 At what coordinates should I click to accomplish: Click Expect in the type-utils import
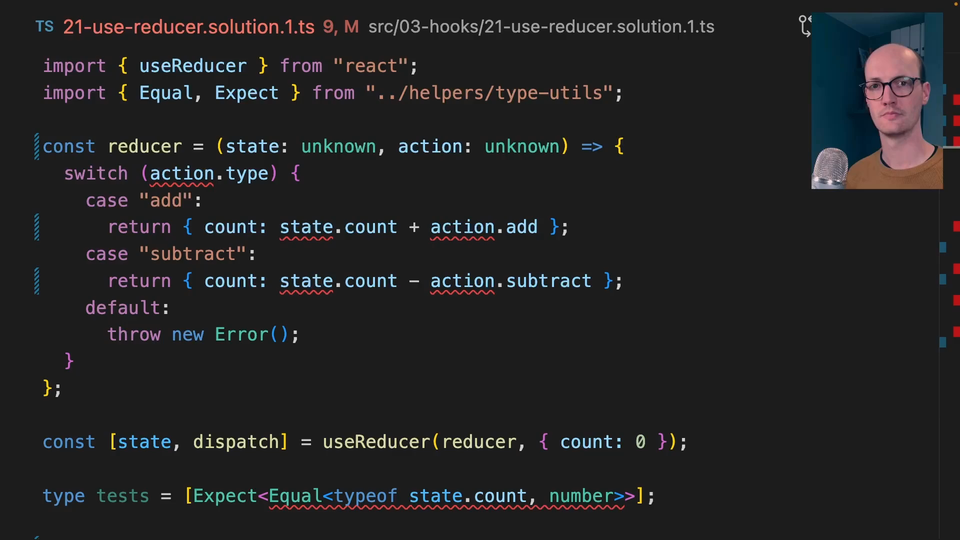point(247,93)
